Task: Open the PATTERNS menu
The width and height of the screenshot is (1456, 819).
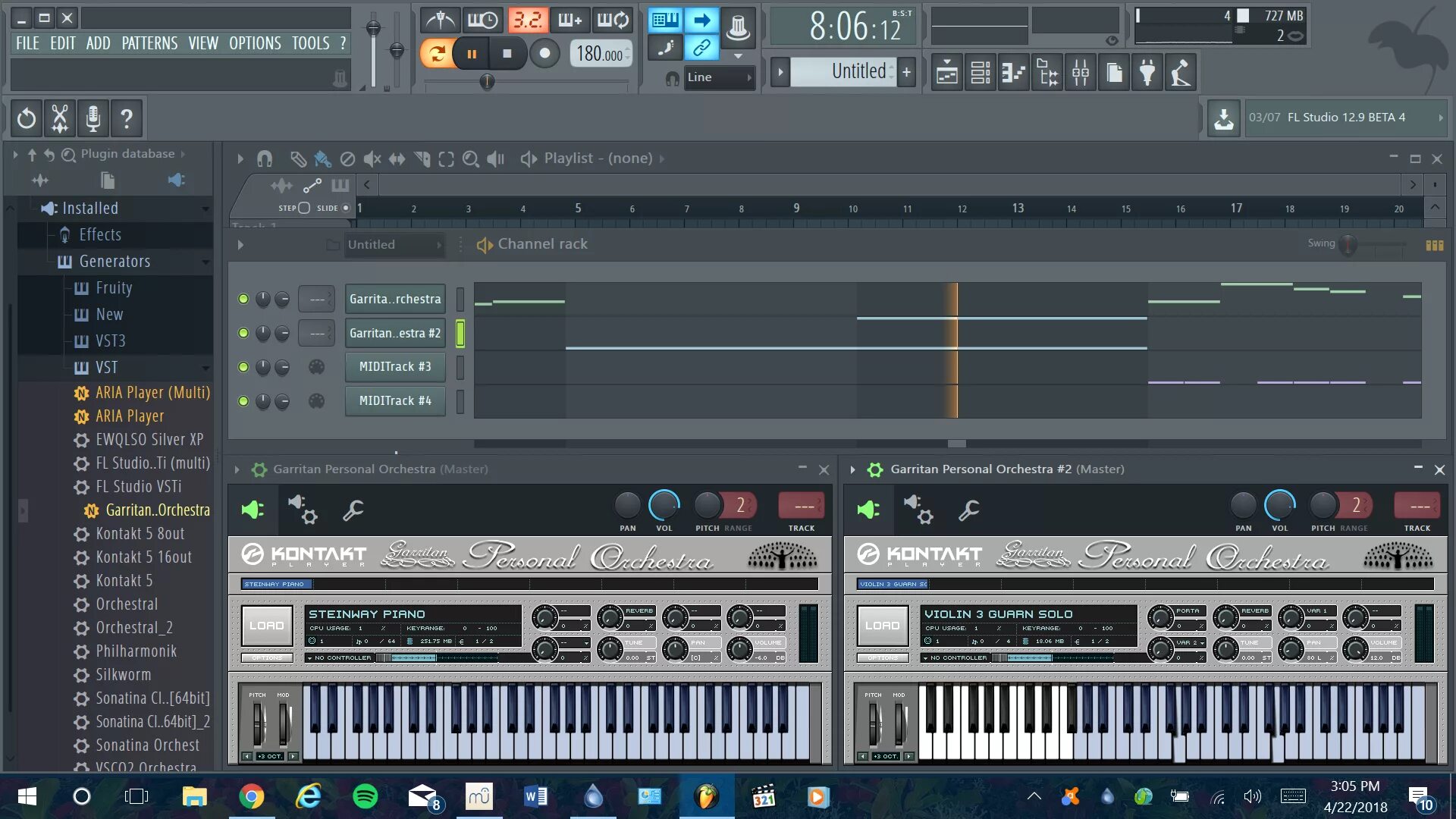Action: (149, 43)
